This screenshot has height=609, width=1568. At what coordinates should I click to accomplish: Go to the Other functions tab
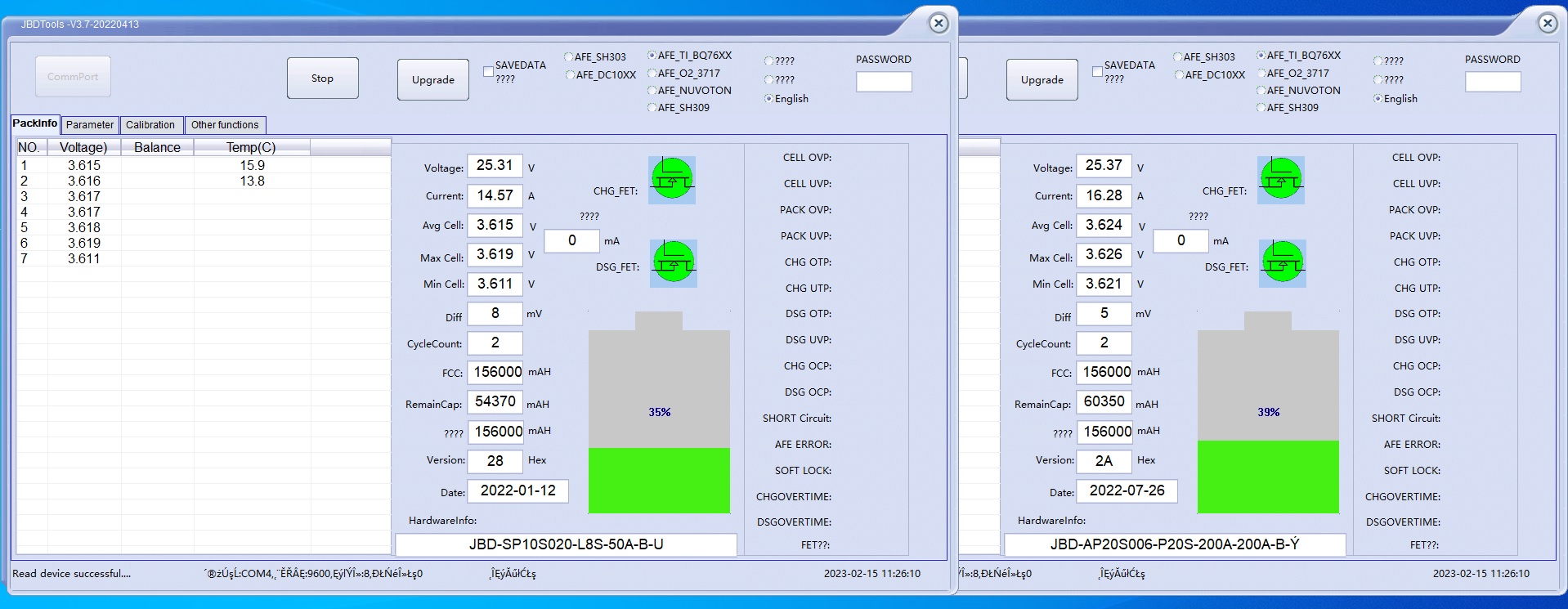225,125
